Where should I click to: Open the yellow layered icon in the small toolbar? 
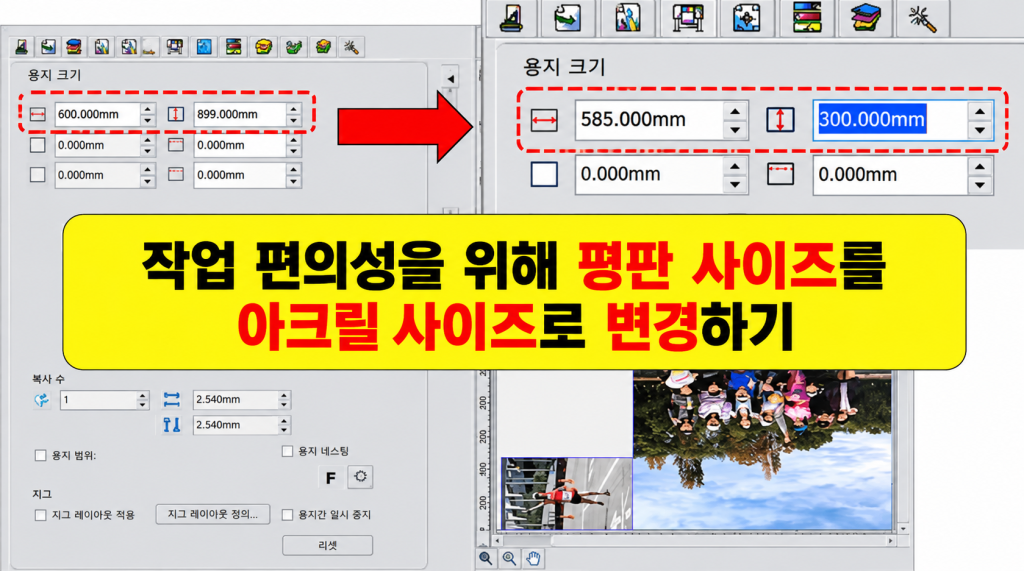coord(264,47)
